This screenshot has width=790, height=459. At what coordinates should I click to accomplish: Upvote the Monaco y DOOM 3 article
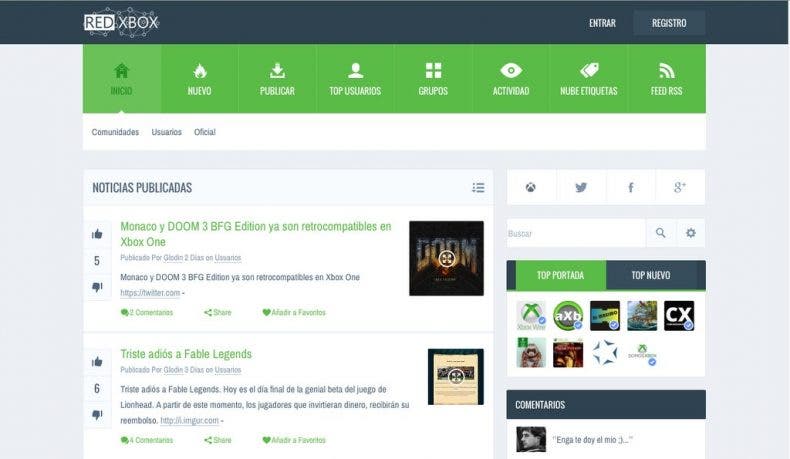tap(97, 234)
